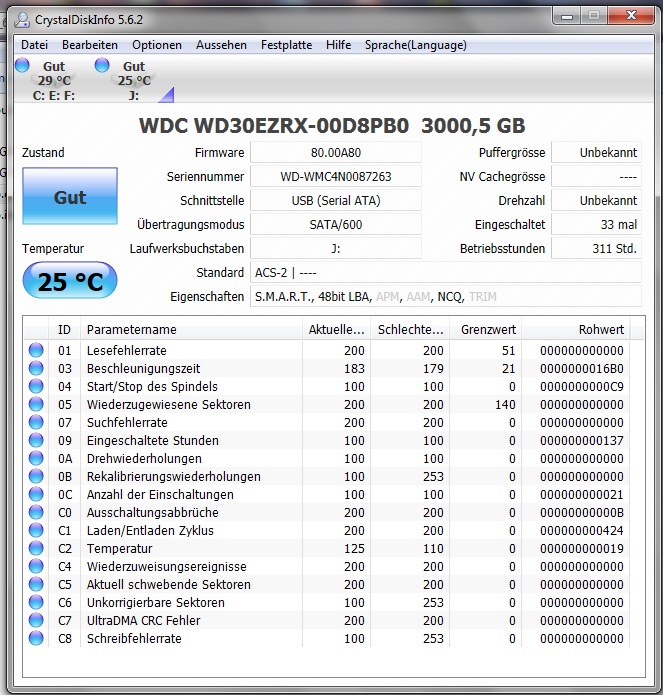Viewport: 664px width, 698px height.
Task: Select the Lesefehlerrate parameter name
Action: pos(126,351)
